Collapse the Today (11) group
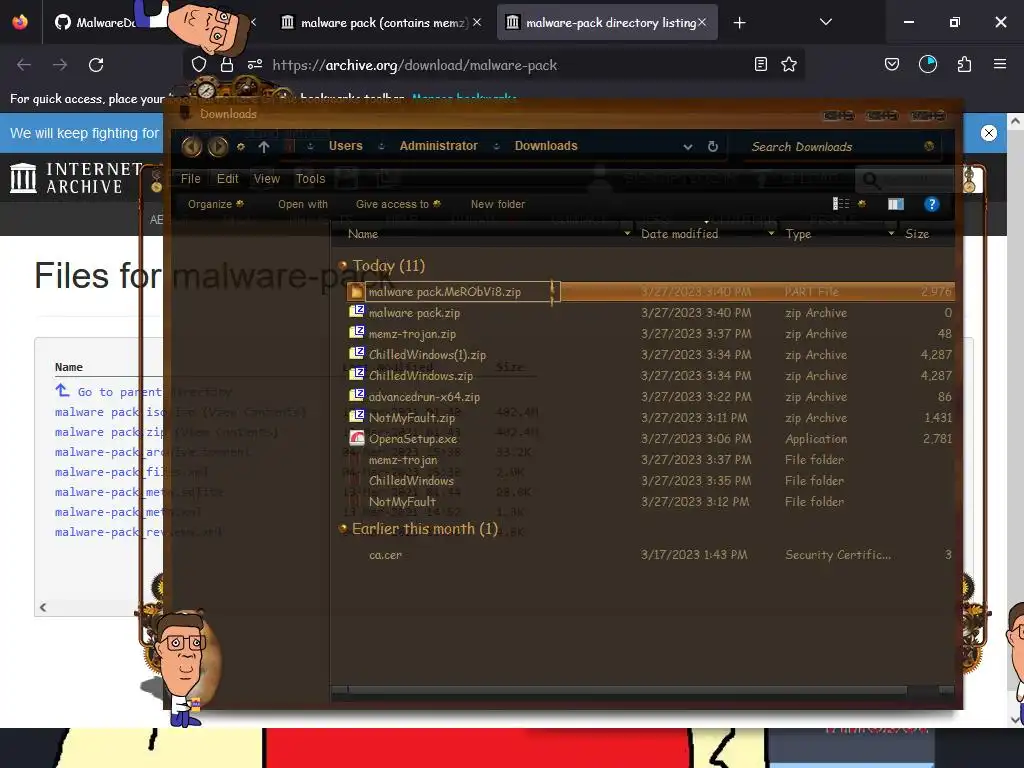Image resolution: width=1024 pixels, height=768 pixels. point(343,265)
